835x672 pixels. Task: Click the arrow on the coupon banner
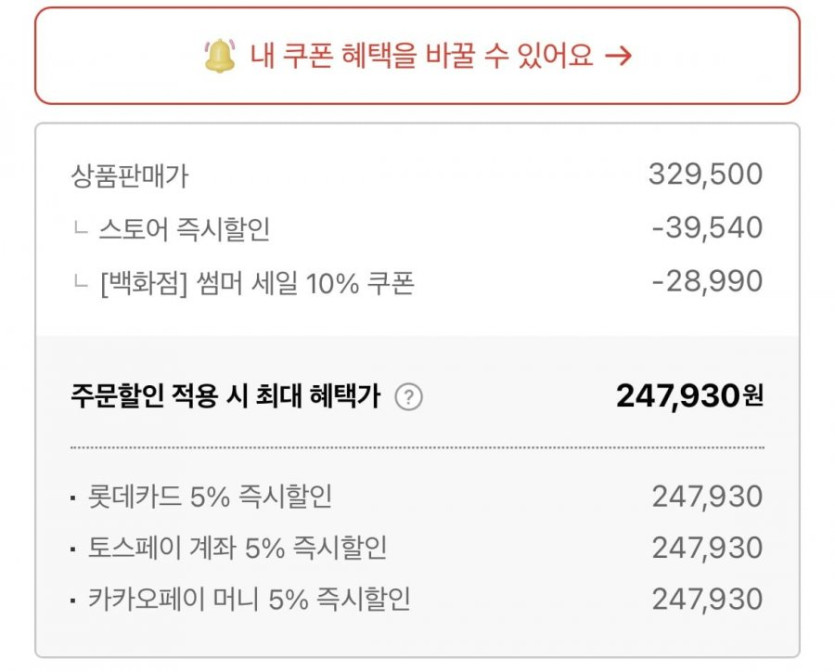(618, 56)
